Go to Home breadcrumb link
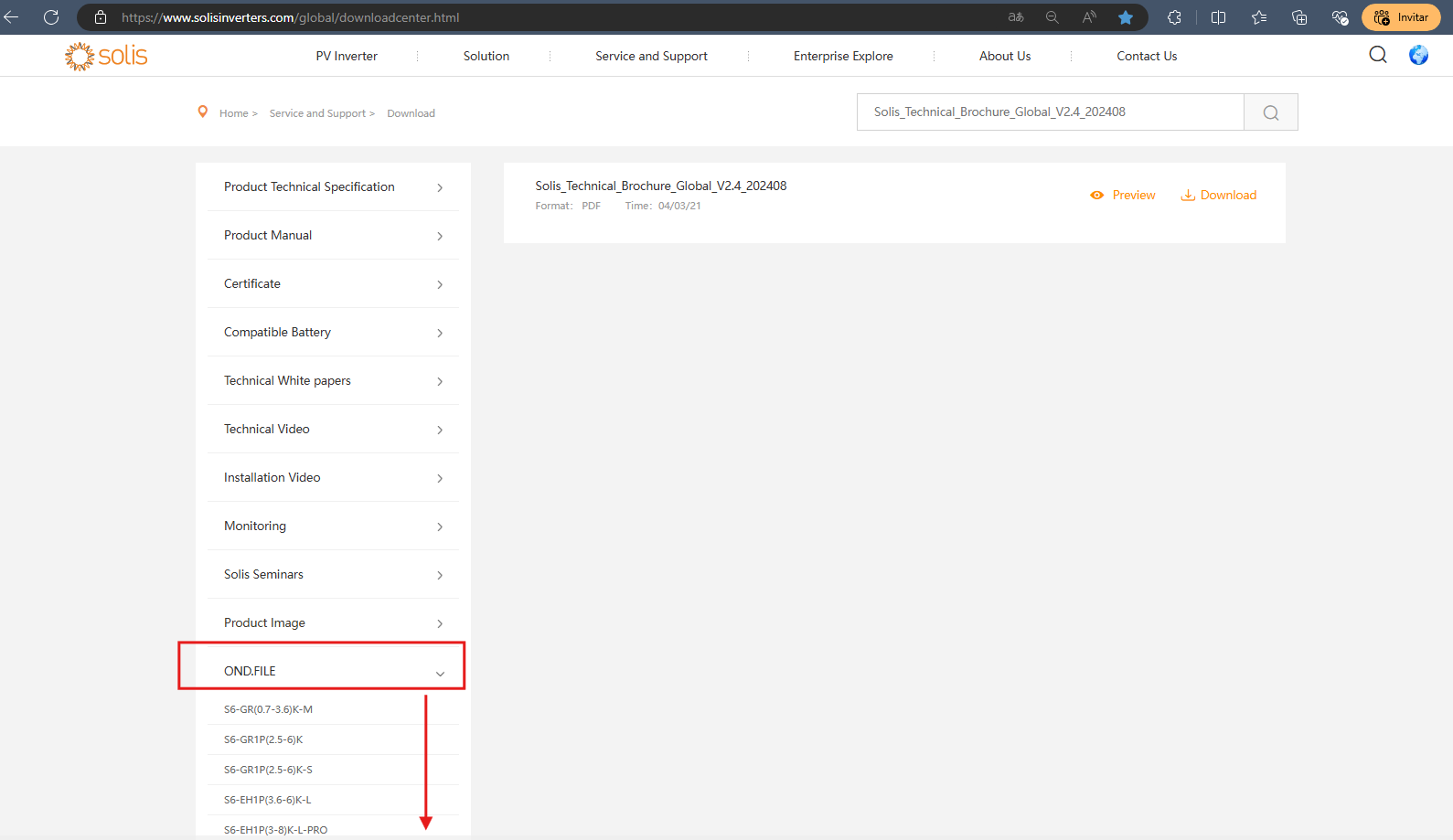This screenshot has height=840, width=1453. tap(234, 113)
